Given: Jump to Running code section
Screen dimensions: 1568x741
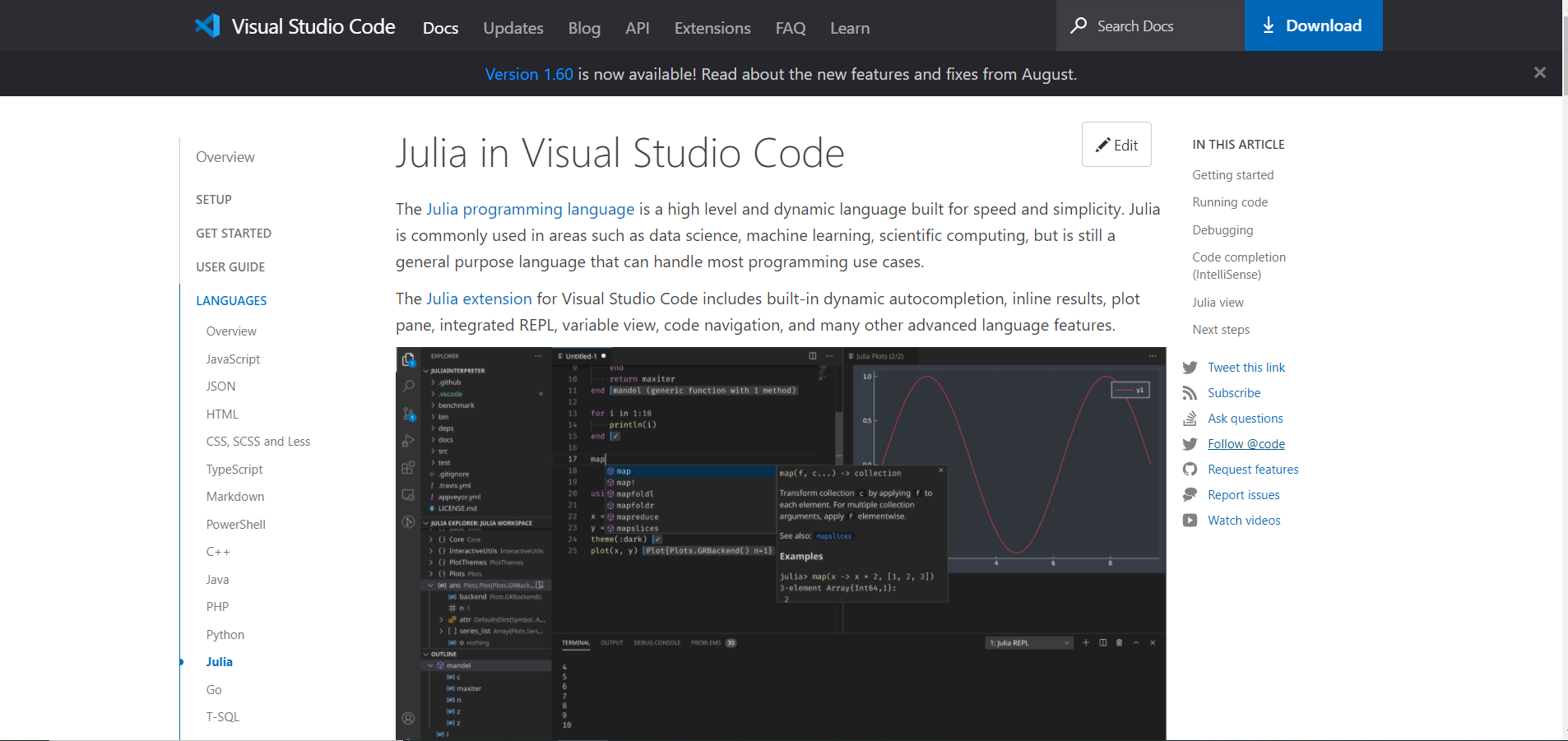Looking at the screenshot, I should click(1230, 202).
